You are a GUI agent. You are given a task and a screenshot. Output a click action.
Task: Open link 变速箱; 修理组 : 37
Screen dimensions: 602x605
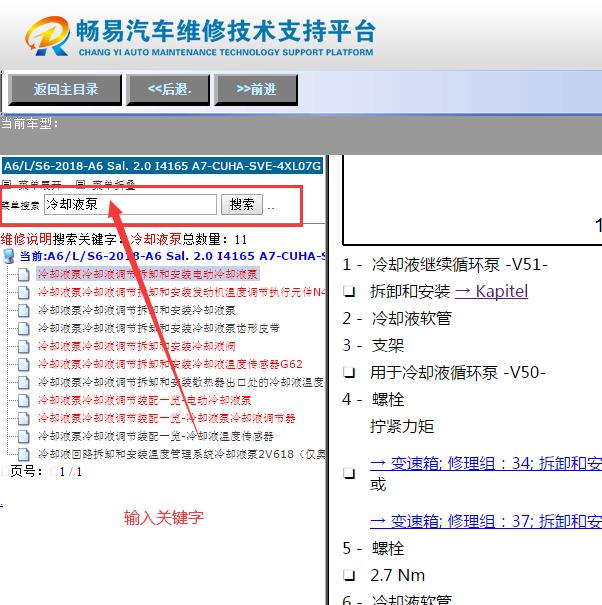coord(486,522)
